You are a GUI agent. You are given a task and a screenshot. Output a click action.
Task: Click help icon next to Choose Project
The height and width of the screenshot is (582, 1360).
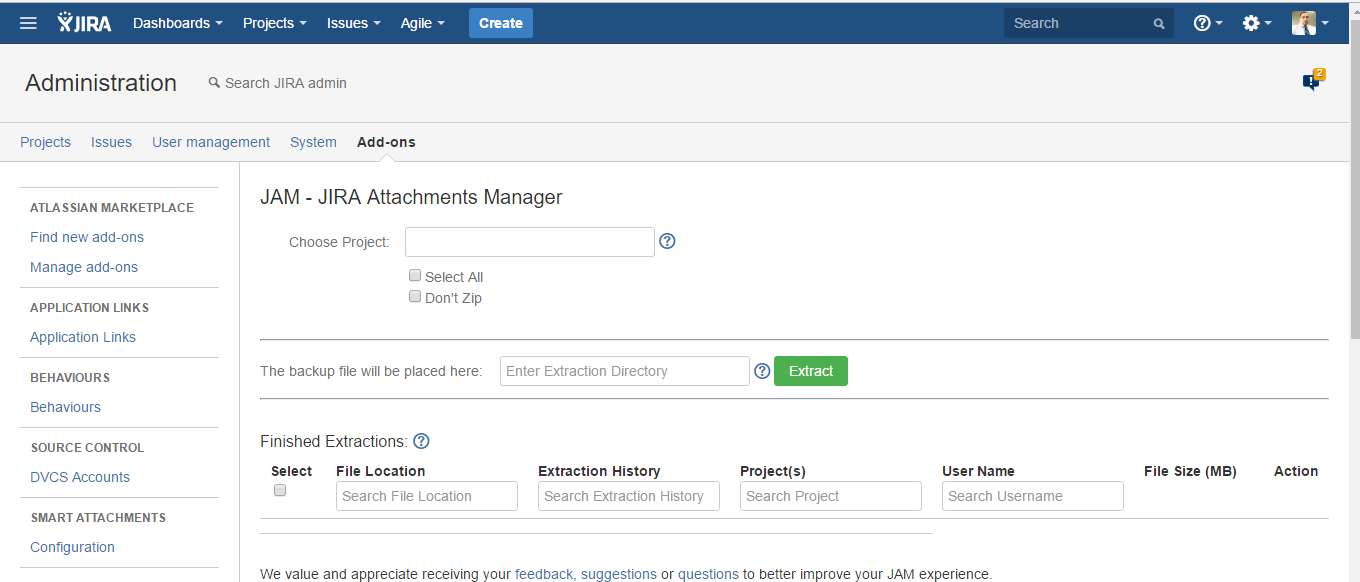(x=668, y=241)
